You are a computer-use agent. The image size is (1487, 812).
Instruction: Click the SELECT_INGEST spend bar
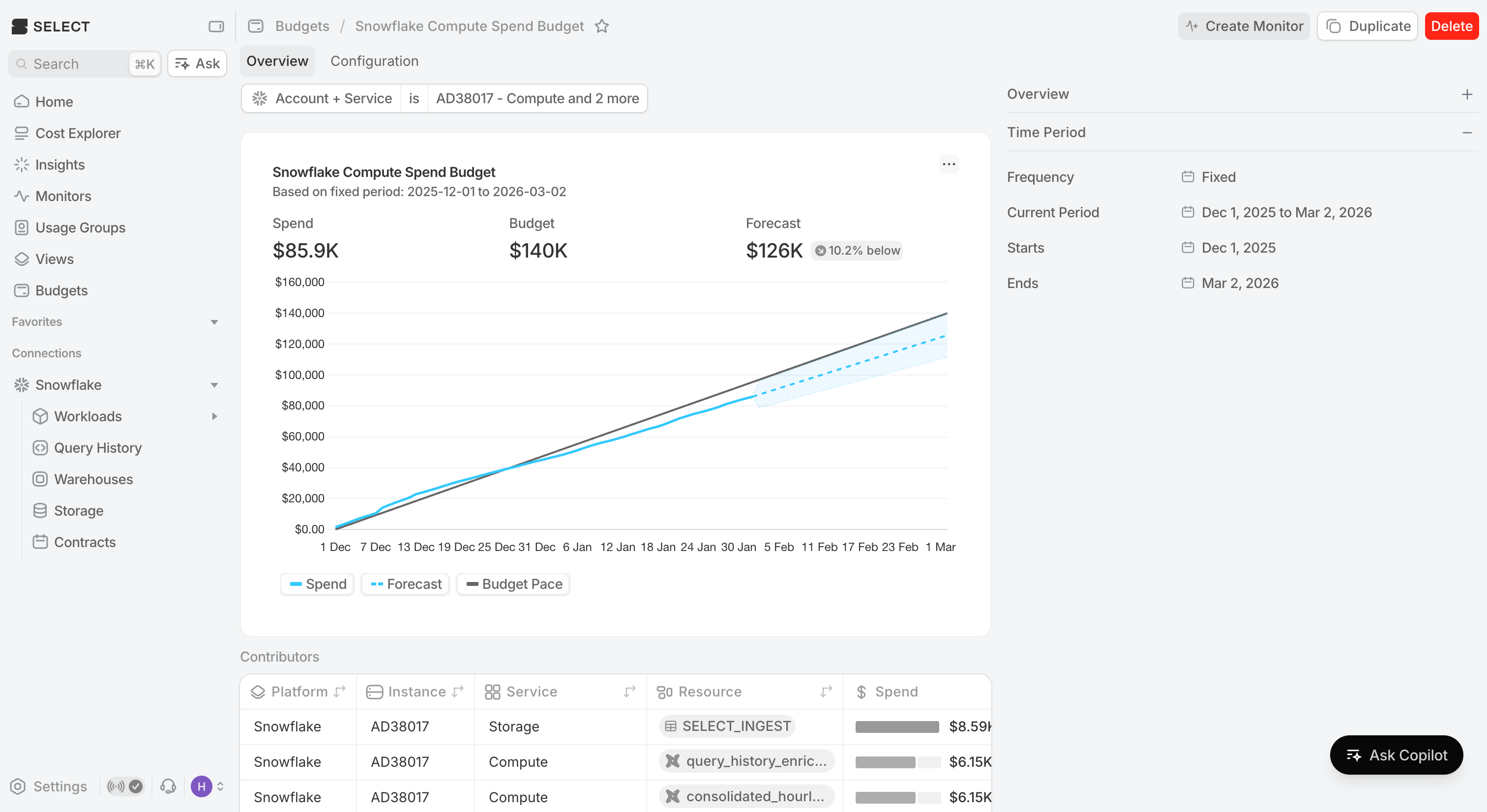(x=896, y=726)
